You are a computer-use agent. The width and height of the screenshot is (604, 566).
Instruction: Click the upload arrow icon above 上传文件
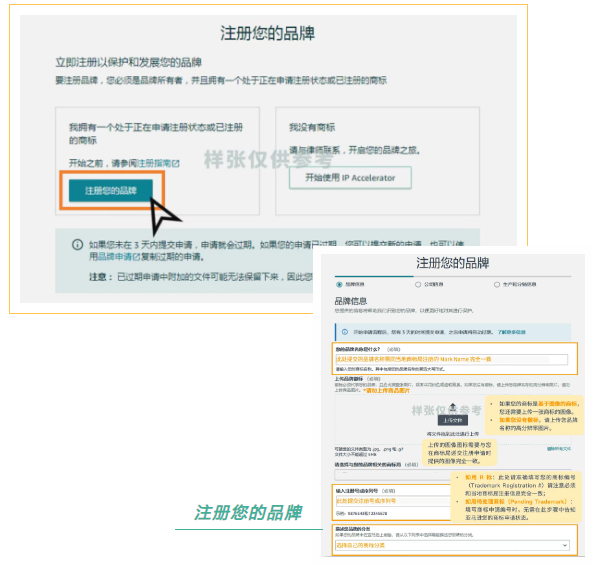pos(453,407)
